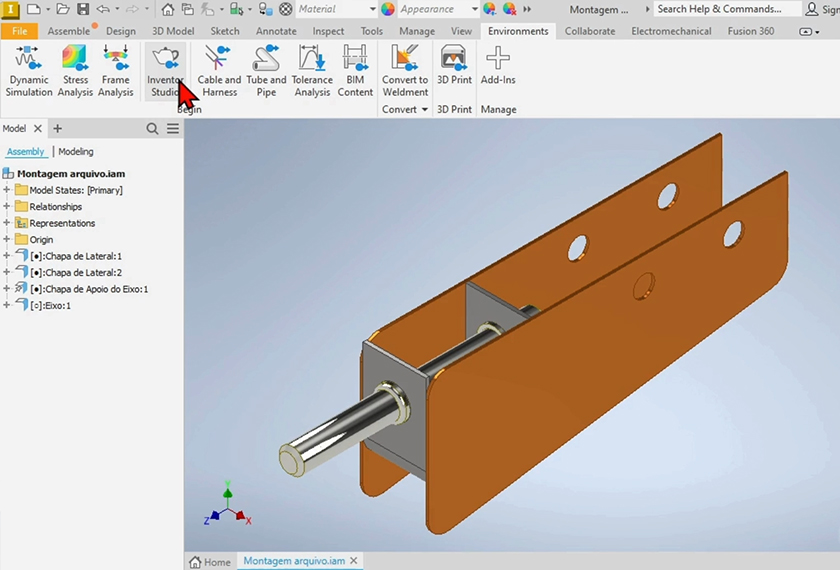This screenshot has height=570, width=840.
Task: Click Convert to Weldment button
Action: click(x=405, y=71)
